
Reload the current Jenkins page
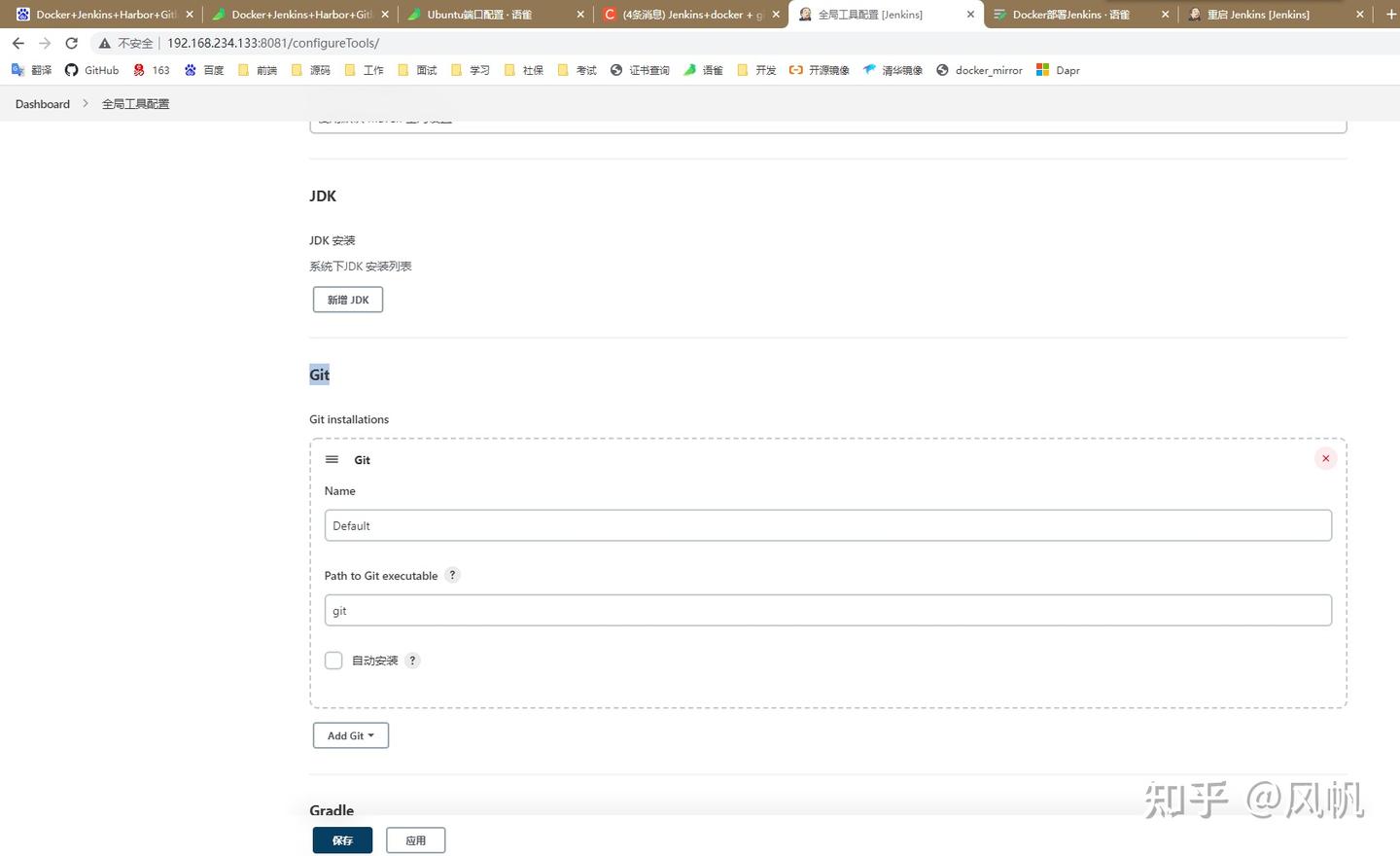pos(71,43)
